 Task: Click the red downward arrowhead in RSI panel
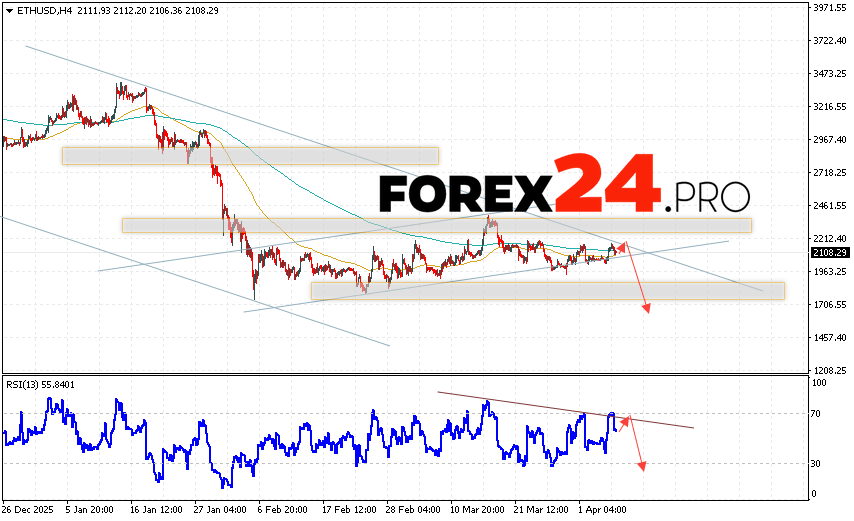tap(641, 466)
